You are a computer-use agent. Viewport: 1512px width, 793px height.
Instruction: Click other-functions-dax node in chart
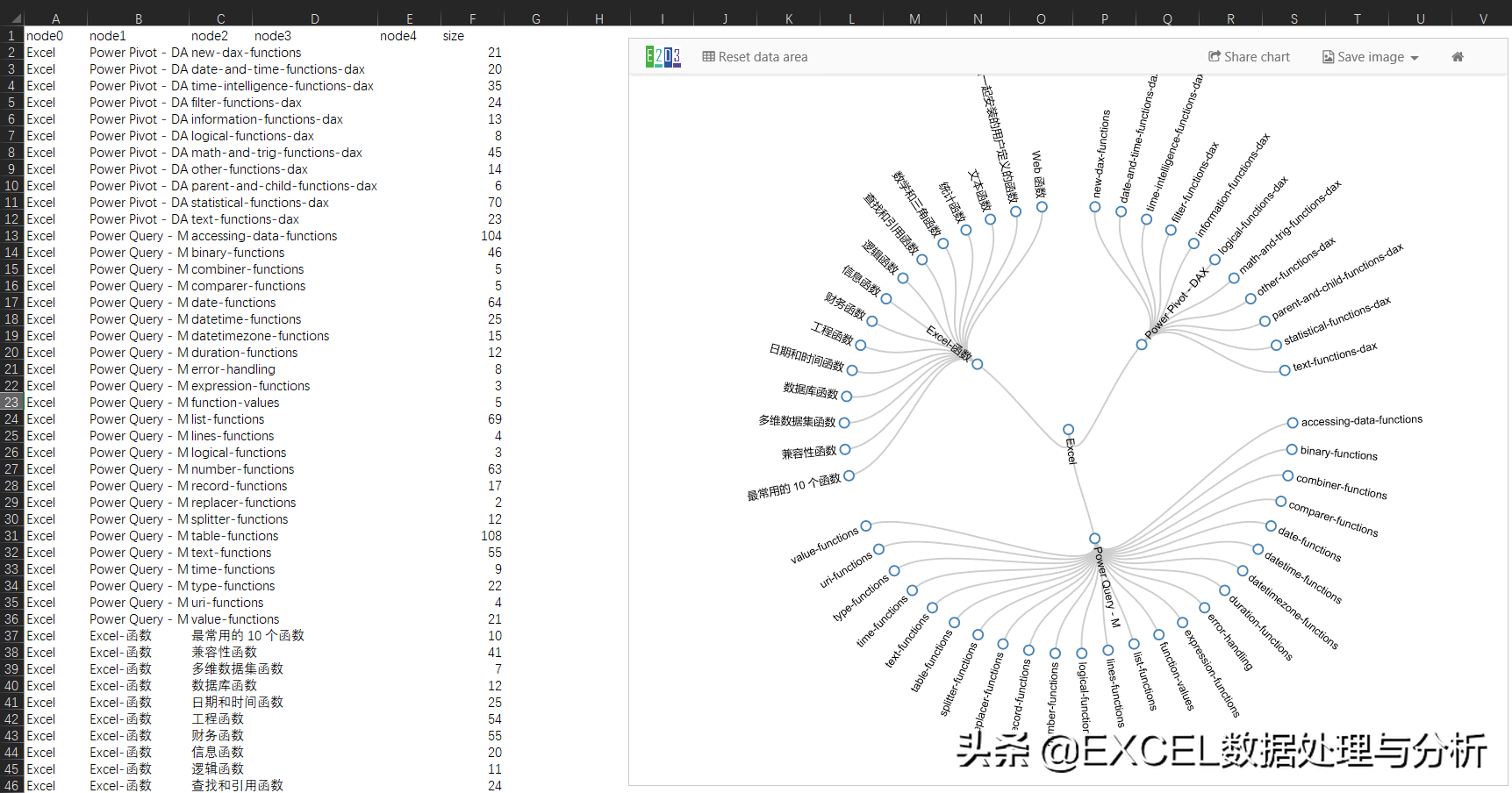pyautogui.click(x=1250, y=299)
